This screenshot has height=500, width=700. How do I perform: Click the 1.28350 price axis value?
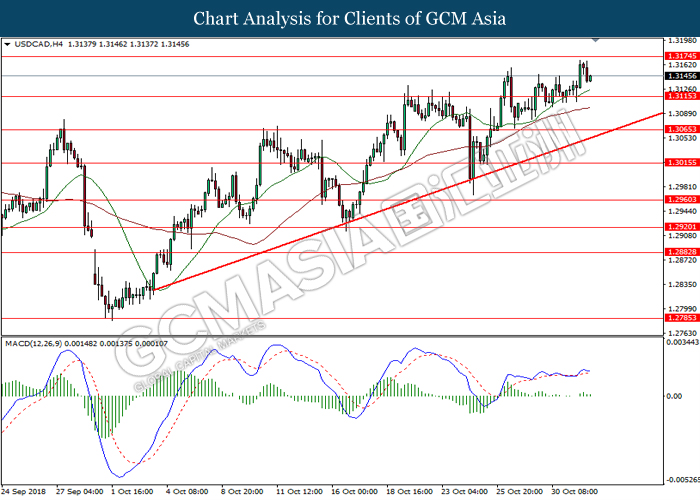click(x=682, y=284)
